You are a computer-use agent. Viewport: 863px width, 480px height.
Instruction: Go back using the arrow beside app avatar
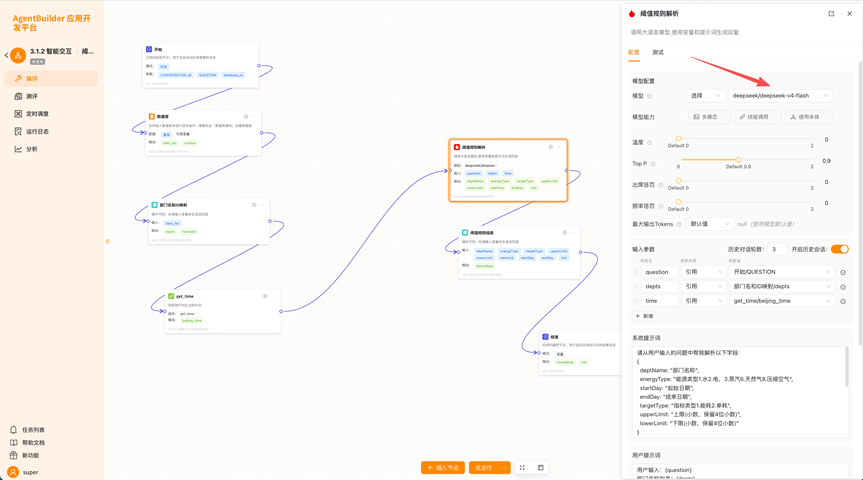[6, 55]
